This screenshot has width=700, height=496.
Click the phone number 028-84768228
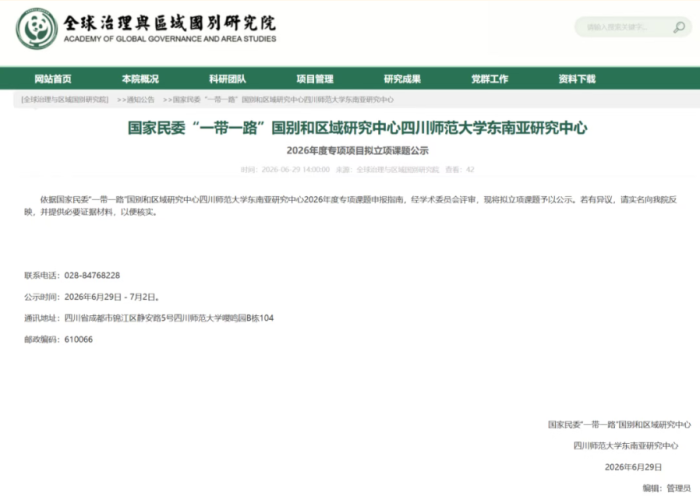tap(92, 275)
